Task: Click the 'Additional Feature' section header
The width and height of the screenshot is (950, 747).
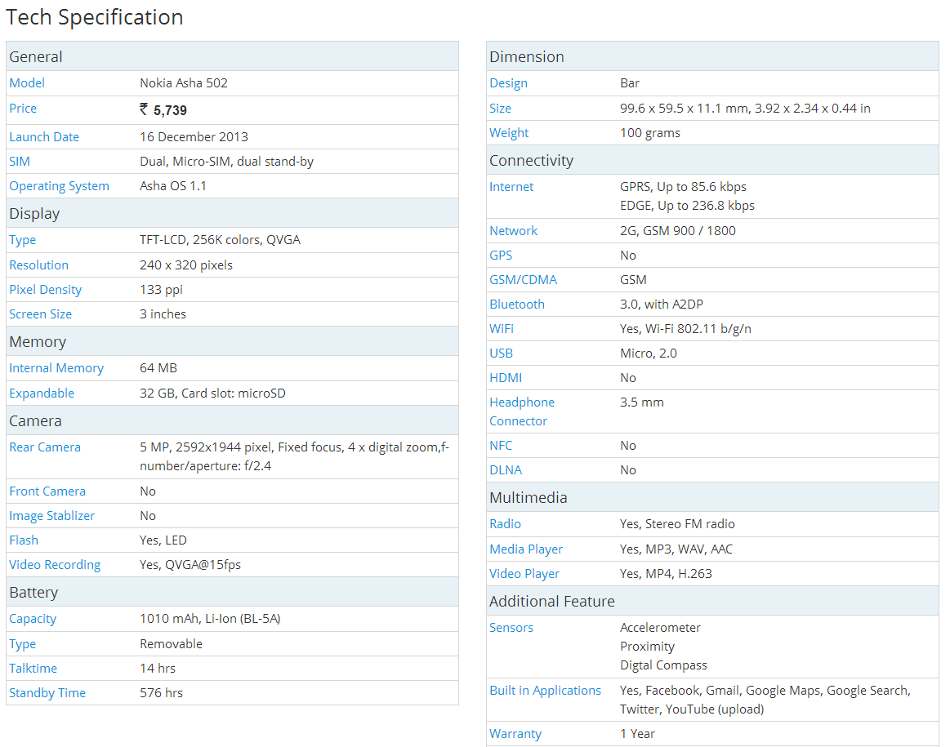Action: tap(552, 602)
